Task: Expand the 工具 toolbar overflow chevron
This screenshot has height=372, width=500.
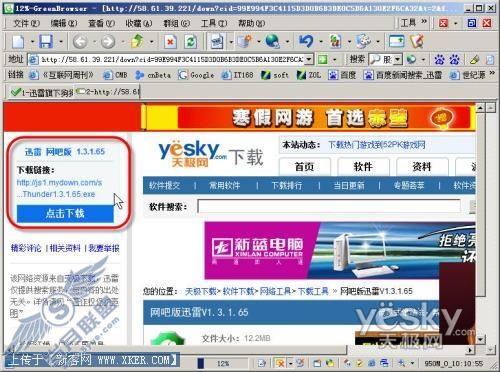Action: click(x=424, y=21)
